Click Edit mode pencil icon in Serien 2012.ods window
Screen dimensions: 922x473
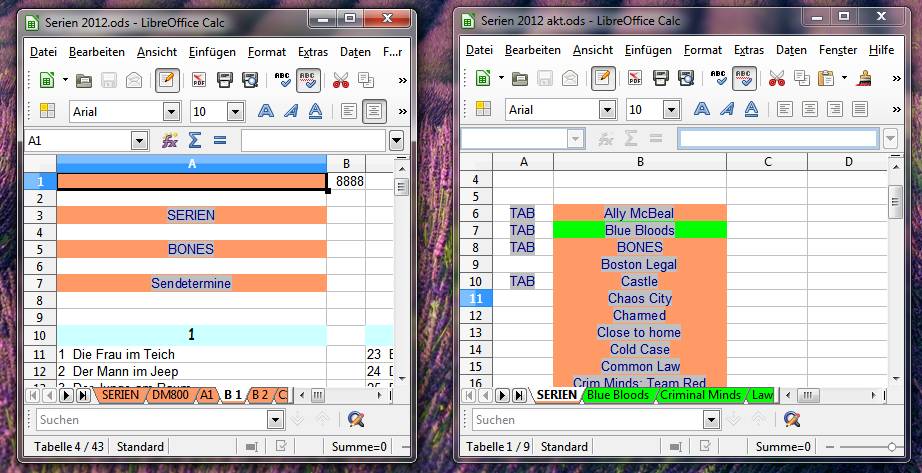point(167,80)
